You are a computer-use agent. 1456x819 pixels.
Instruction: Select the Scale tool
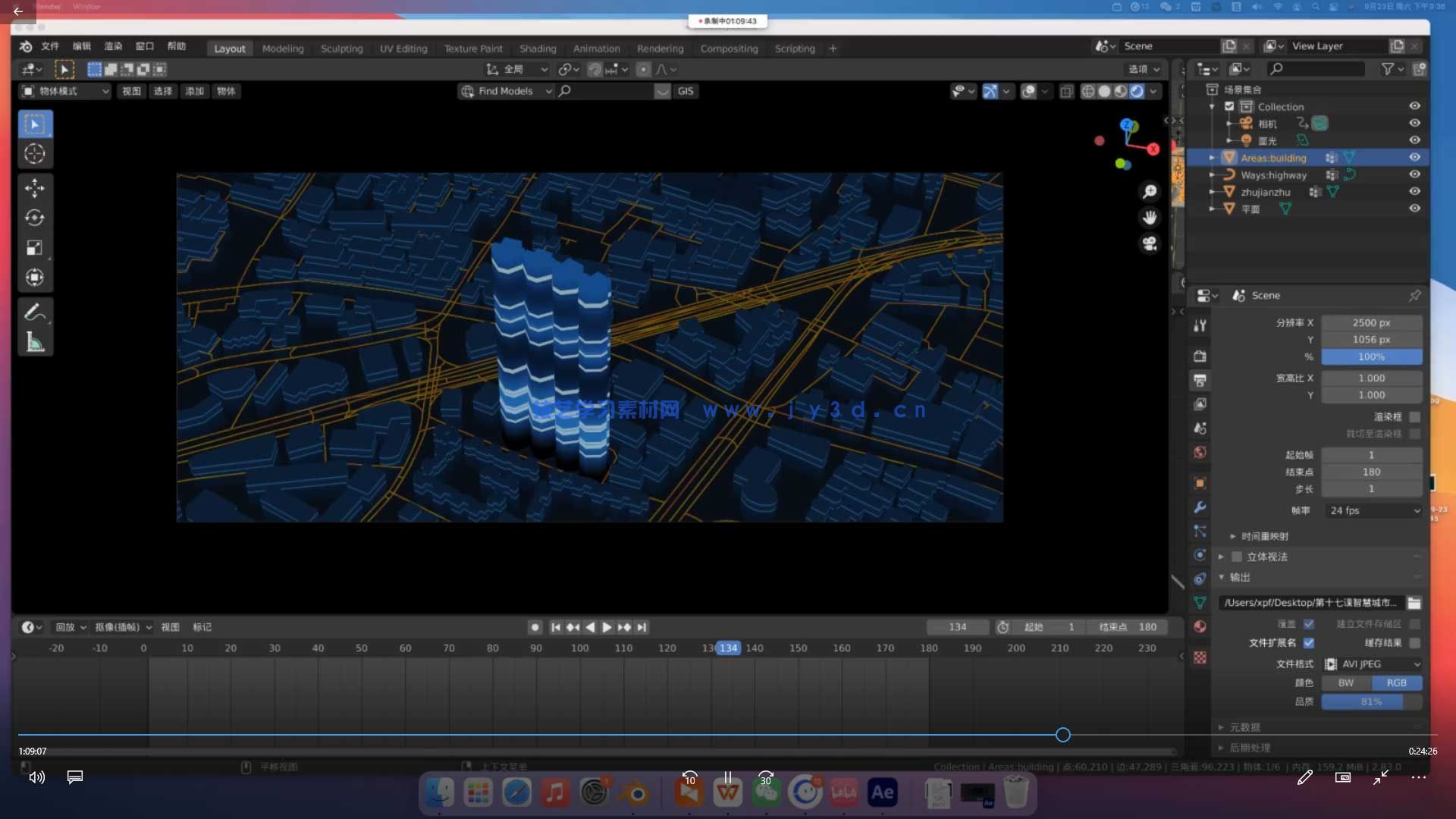35,248
